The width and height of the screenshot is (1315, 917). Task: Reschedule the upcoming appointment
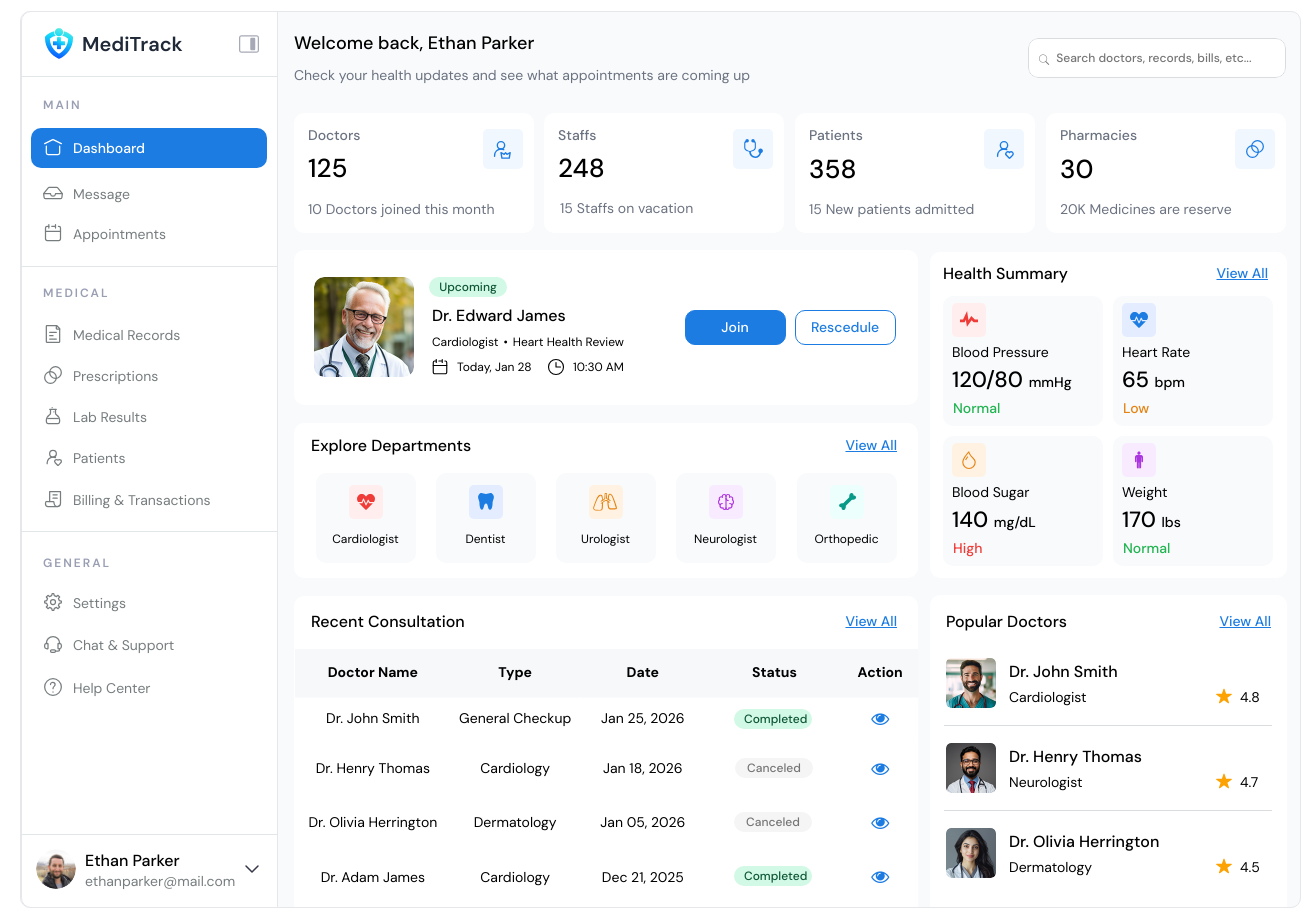click(845, 327)
